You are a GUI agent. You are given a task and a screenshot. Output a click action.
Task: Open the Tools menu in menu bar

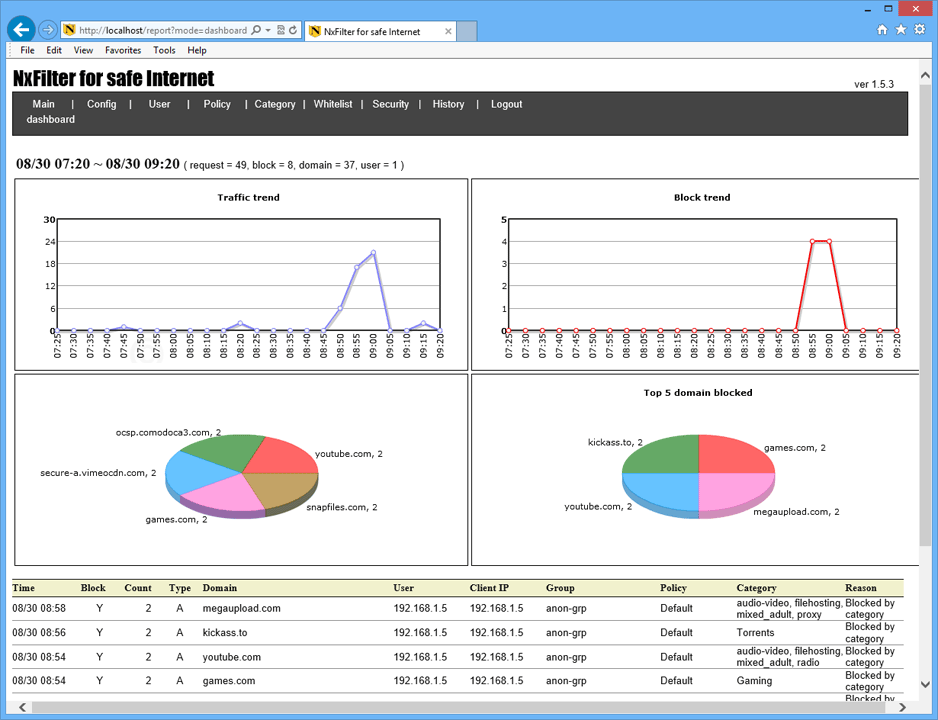click(x=164, y=50)
